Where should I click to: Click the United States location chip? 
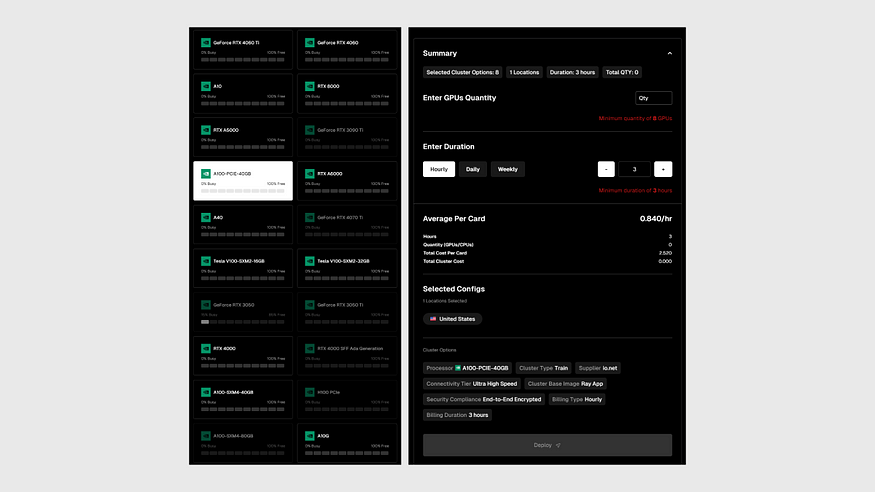tap(453, 319)
